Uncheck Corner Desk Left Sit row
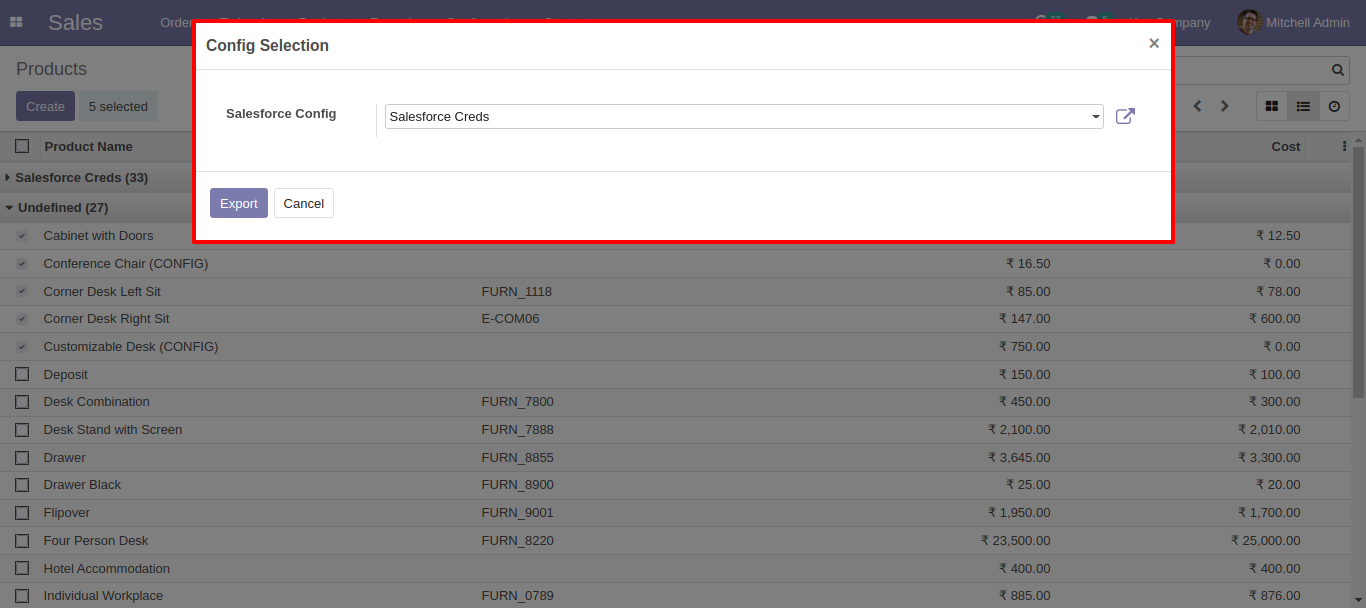The width and height of the screenshot is (1366, 608). (22, 291)
